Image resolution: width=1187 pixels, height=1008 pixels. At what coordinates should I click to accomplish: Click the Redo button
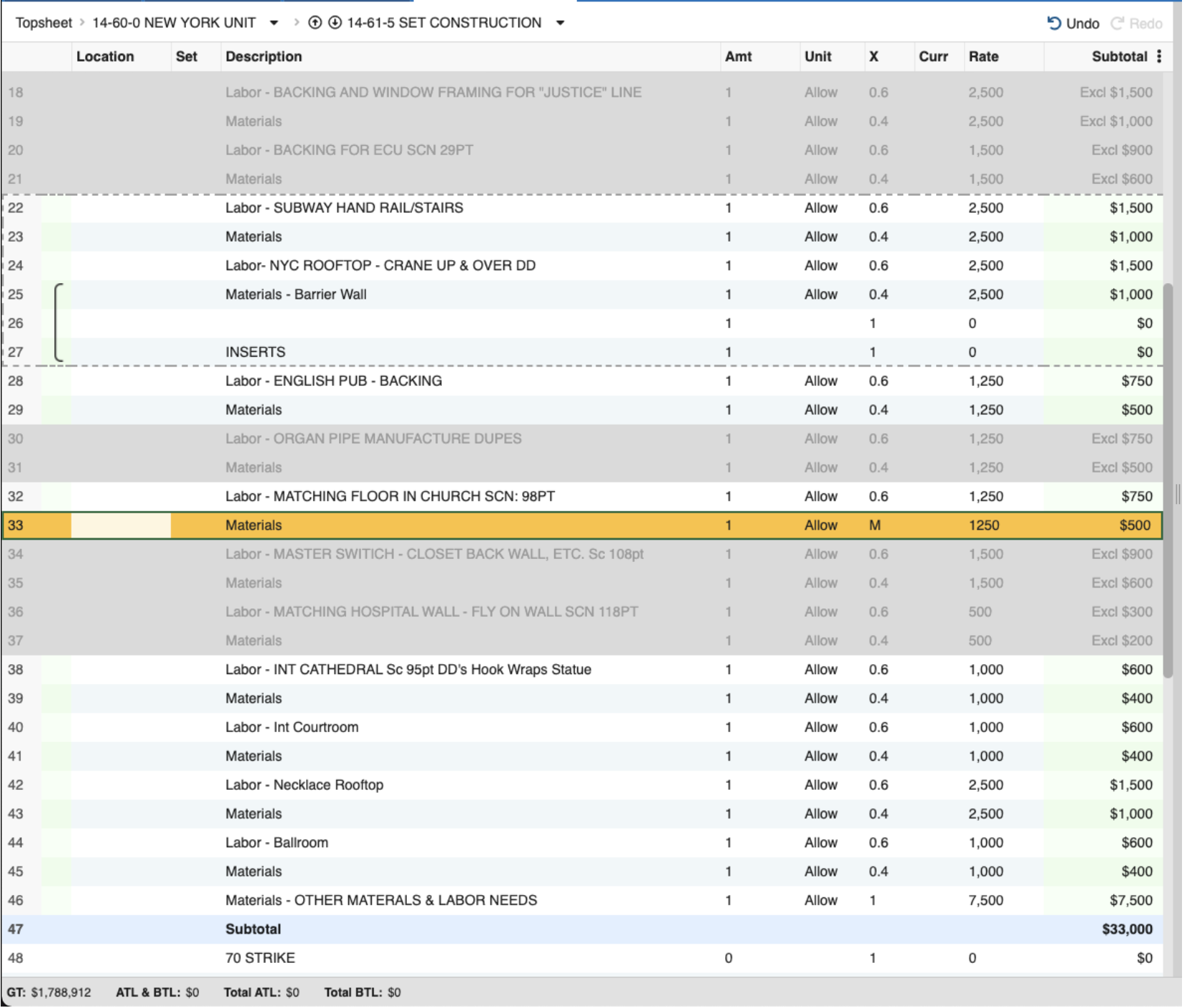point(1136,24)
